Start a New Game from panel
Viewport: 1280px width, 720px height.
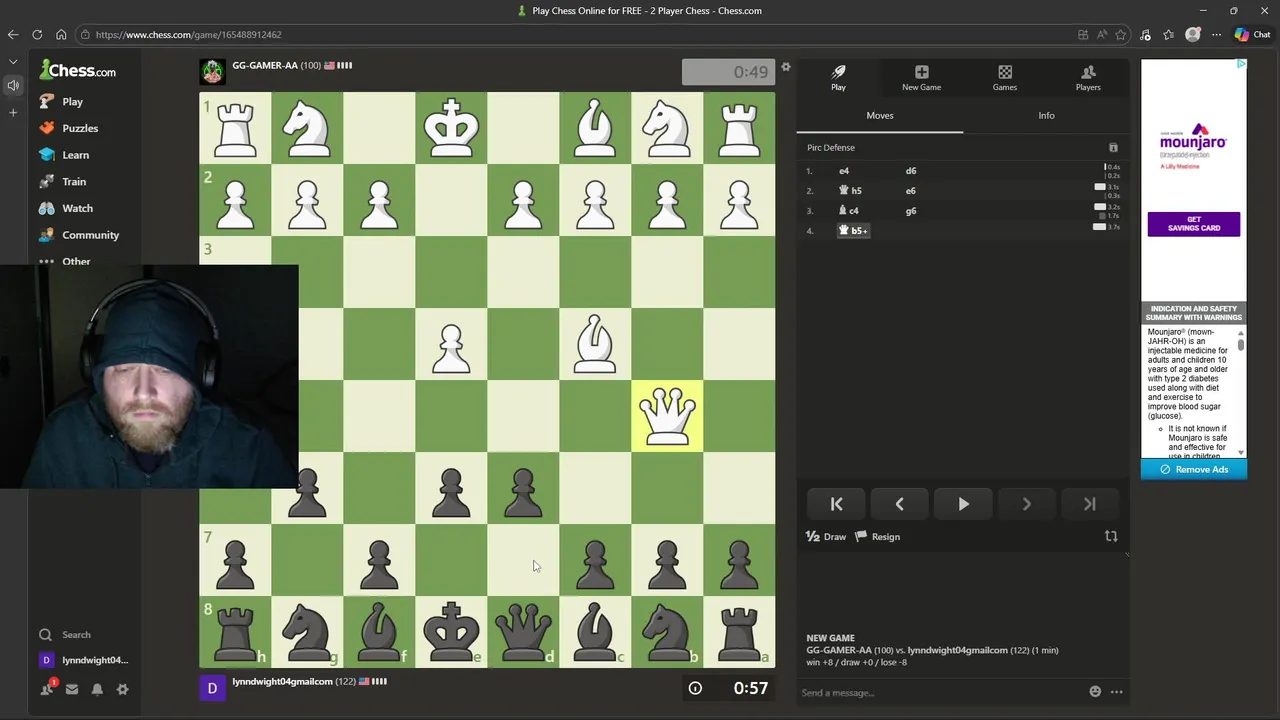click(921, 78)
